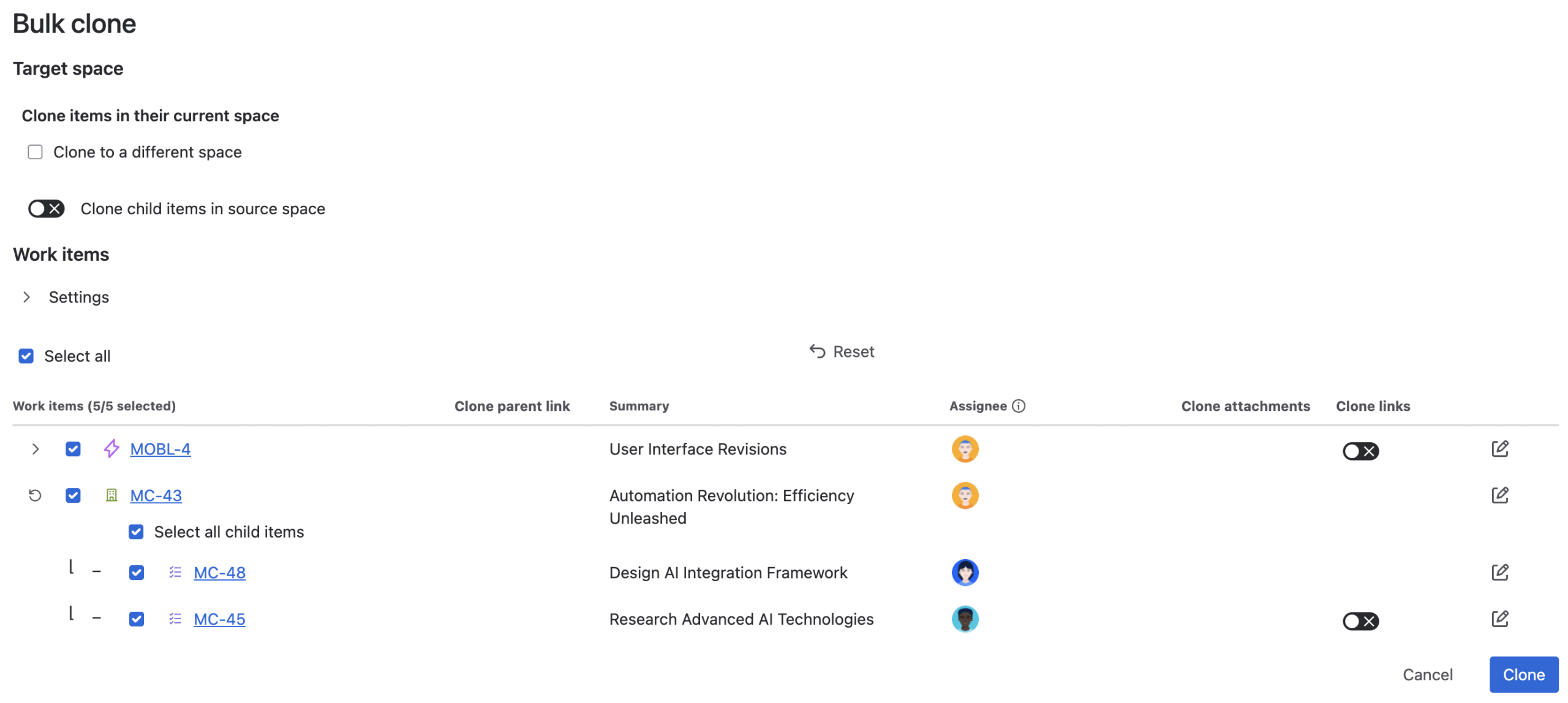The image size is (1568, 703).
Task: Click assignee avatar for Research Advanced AI Technologies
Action: tap(964, 618)
